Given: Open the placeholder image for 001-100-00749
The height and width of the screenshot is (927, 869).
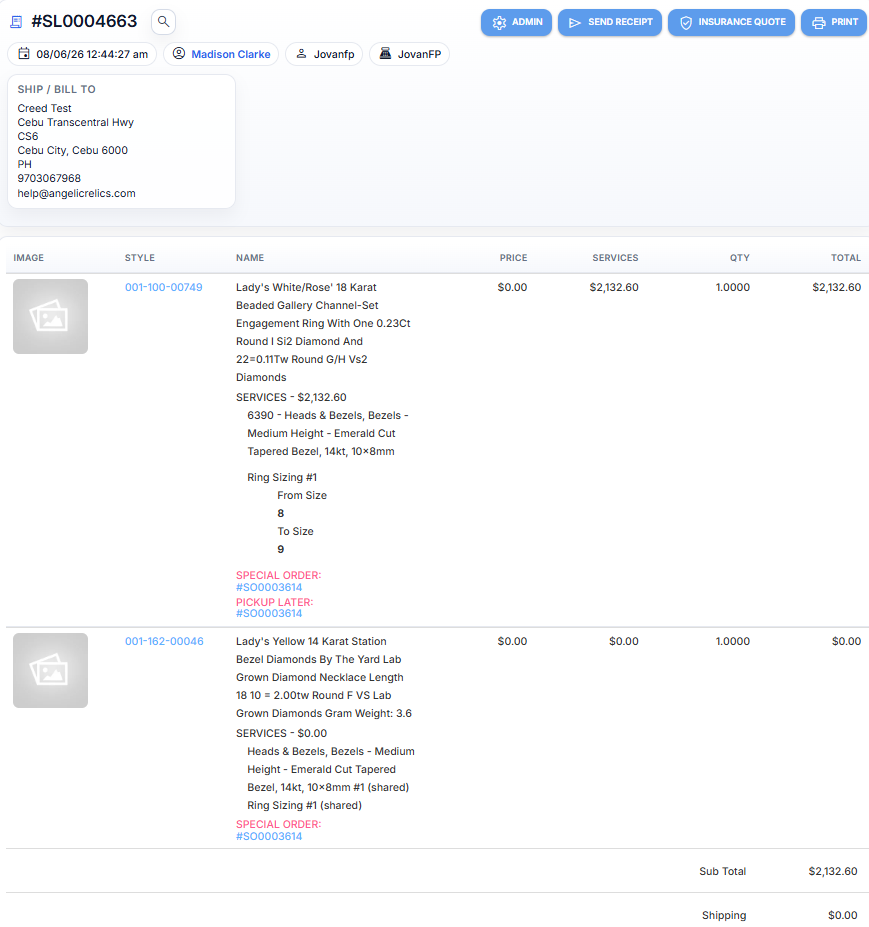Looking at the screenshot, I should pos(50,316).
